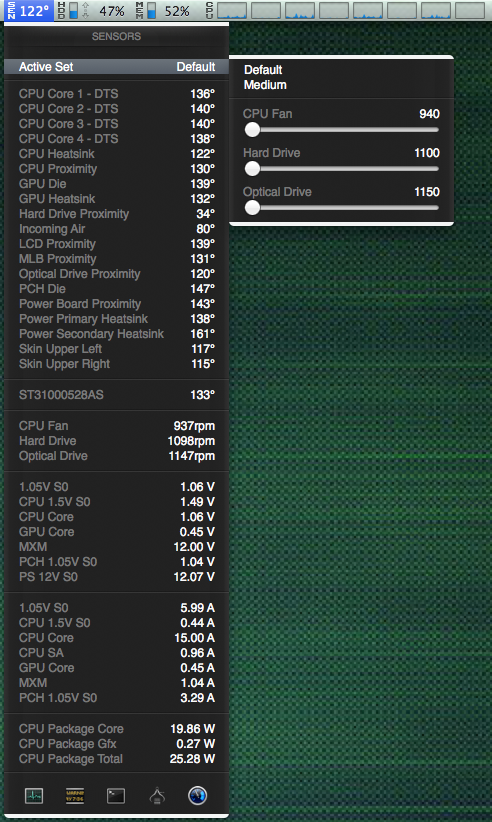Click the HDD usage bar icon in menu bar
Image resolution: width=492 pixels, height=822 pixels.
click(x=74, y=10)
